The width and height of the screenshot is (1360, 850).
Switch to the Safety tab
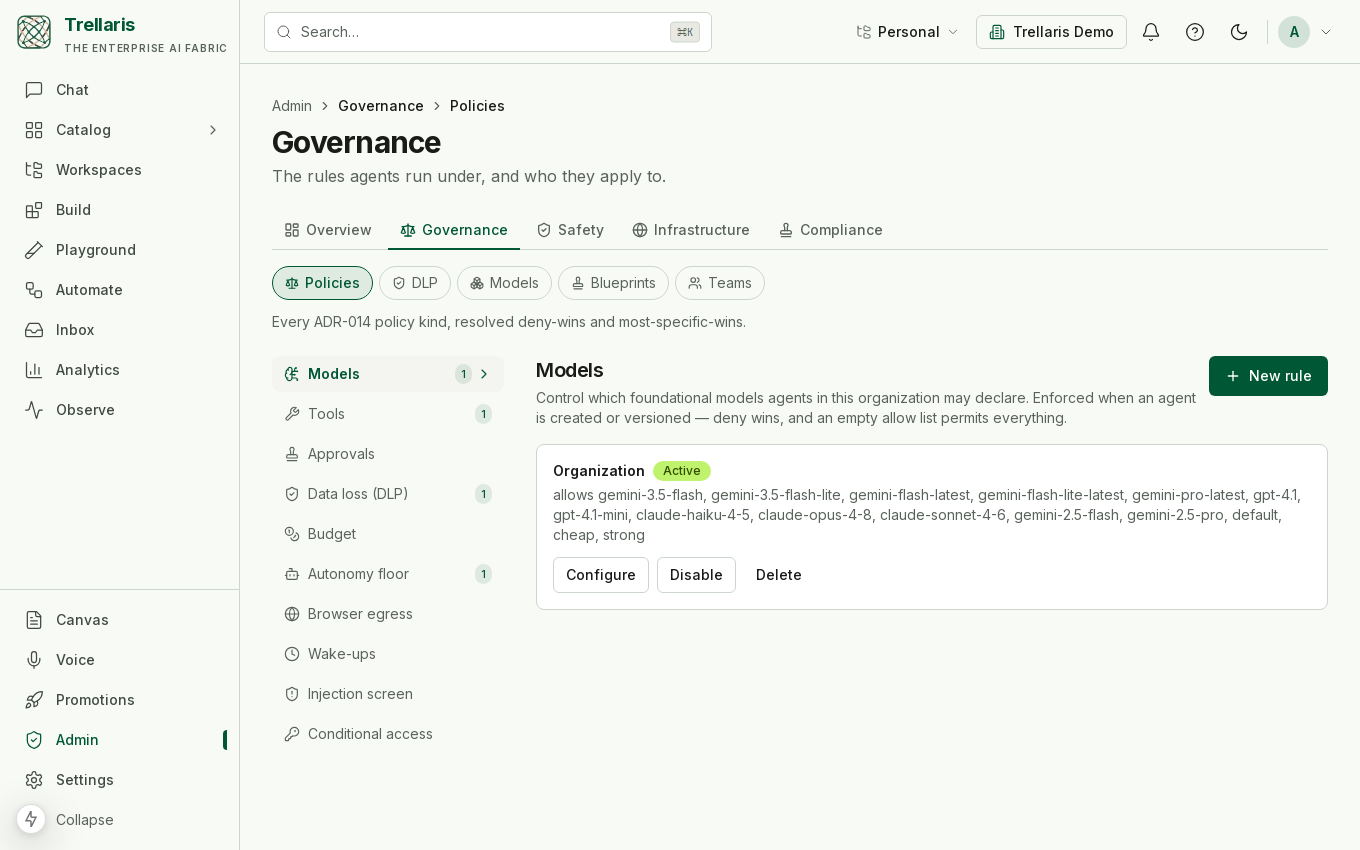[x=570, y=230]
